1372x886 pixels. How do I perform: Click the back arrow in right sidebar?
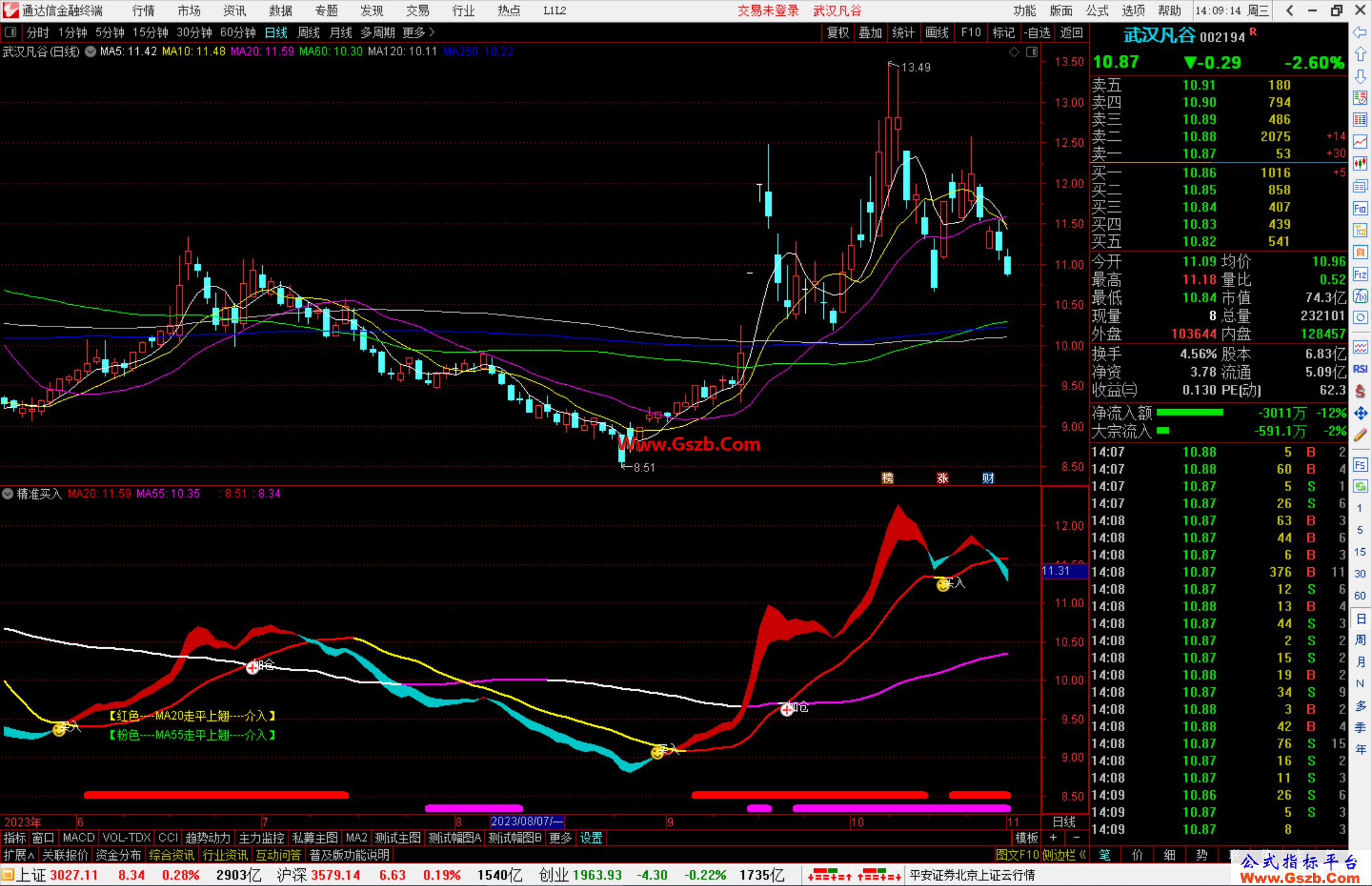pos(1360,32)
